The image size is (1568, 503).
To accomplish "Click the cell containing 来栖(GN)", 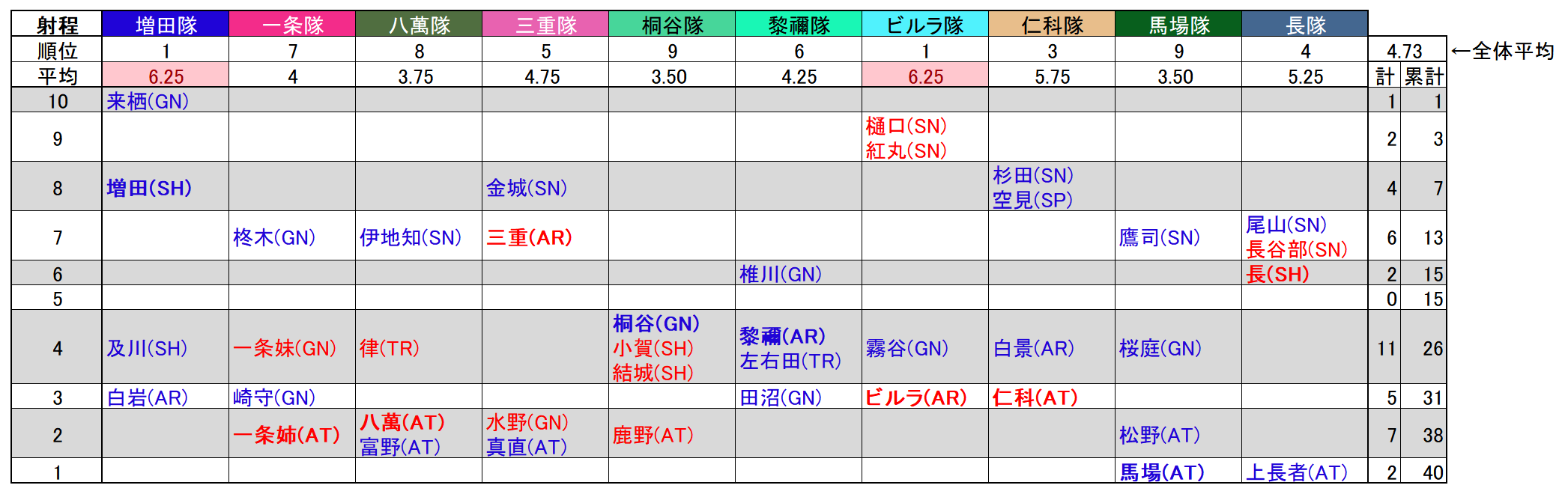I will [x=166, y=100].
